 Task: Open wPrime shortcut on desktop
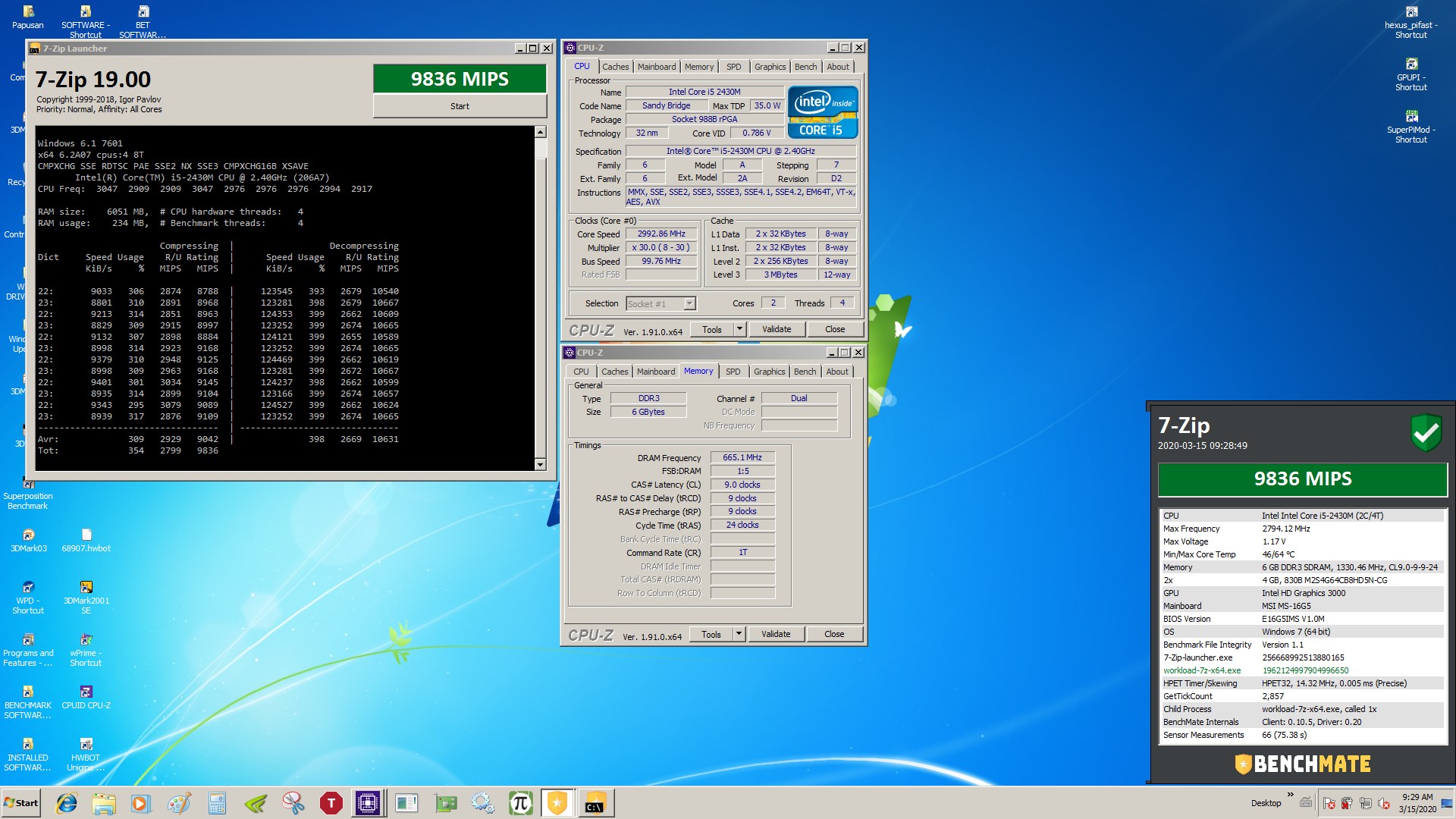(86, 650)
